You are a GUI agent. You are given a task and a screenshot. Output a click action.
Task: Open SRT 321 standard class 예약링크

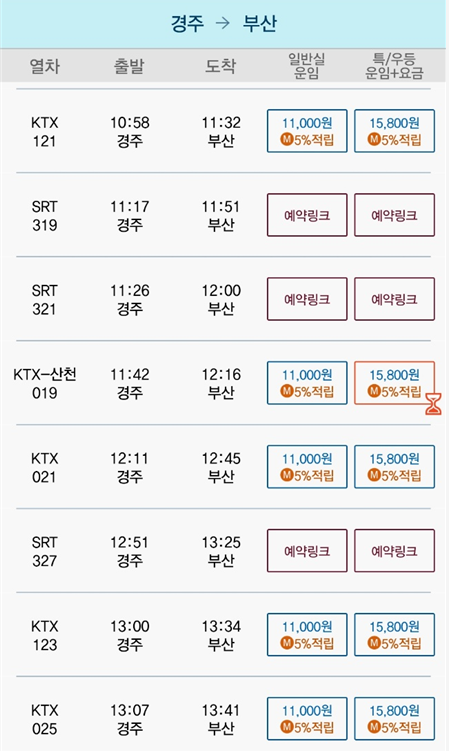(307, 299)
